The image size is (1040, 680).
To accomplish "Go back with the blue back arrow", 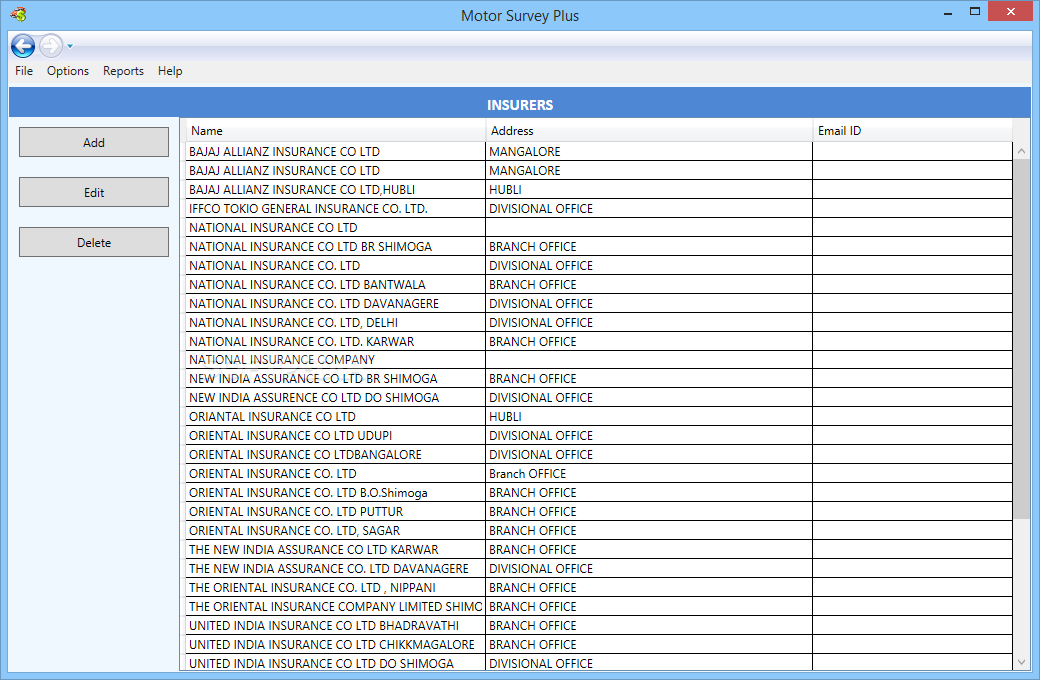I will pos(23,46).
